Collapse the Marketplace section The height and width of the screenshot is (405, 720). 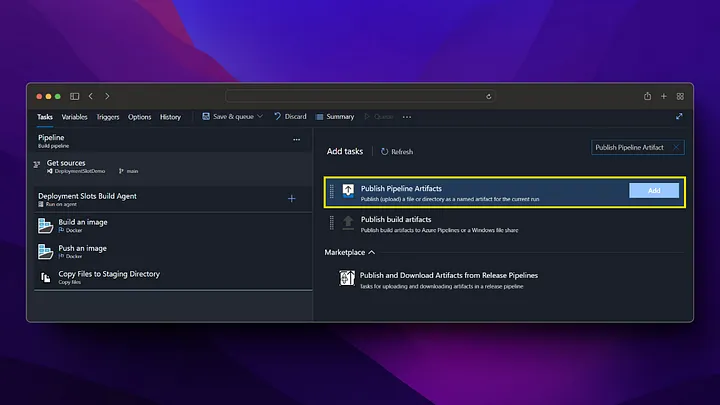(x=350, y=252)
